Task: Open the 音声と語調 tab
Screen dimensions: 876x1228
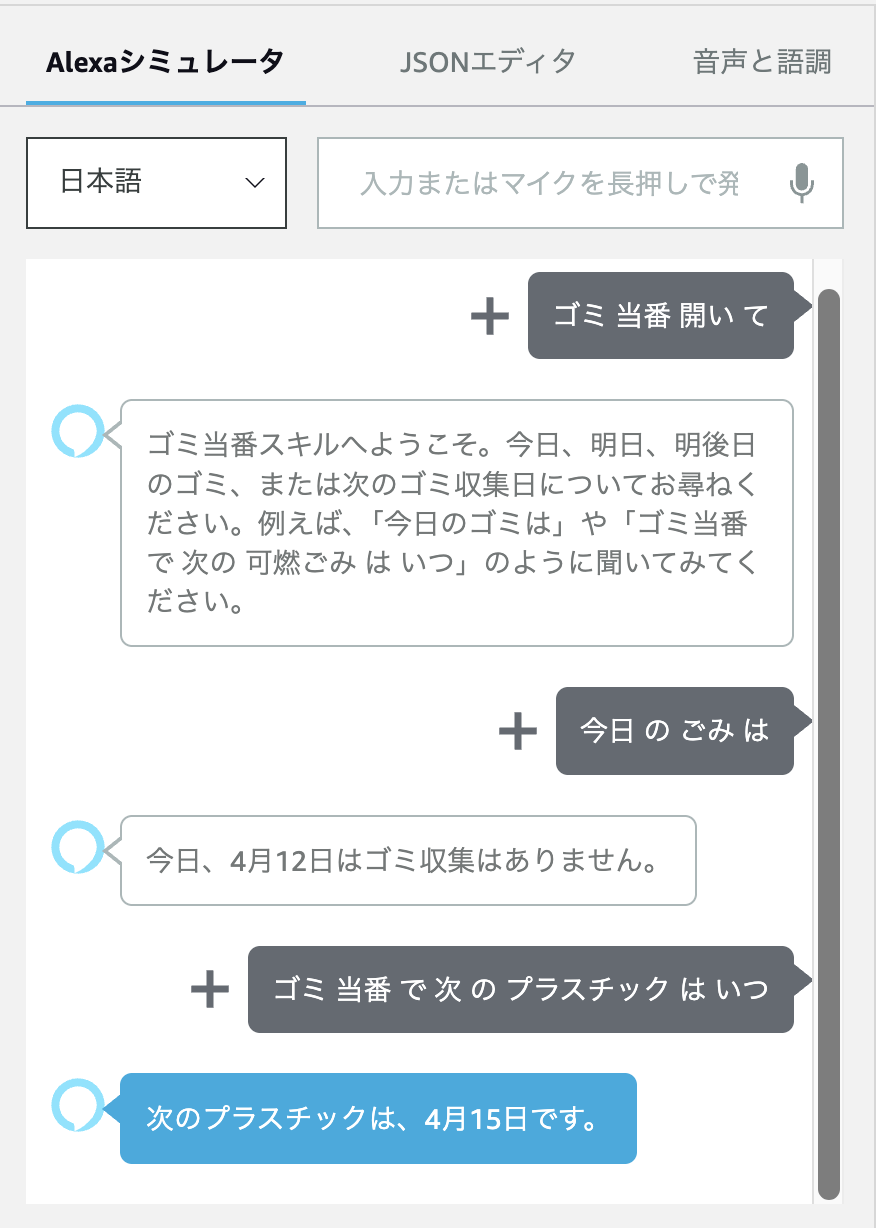Action: 762,61
